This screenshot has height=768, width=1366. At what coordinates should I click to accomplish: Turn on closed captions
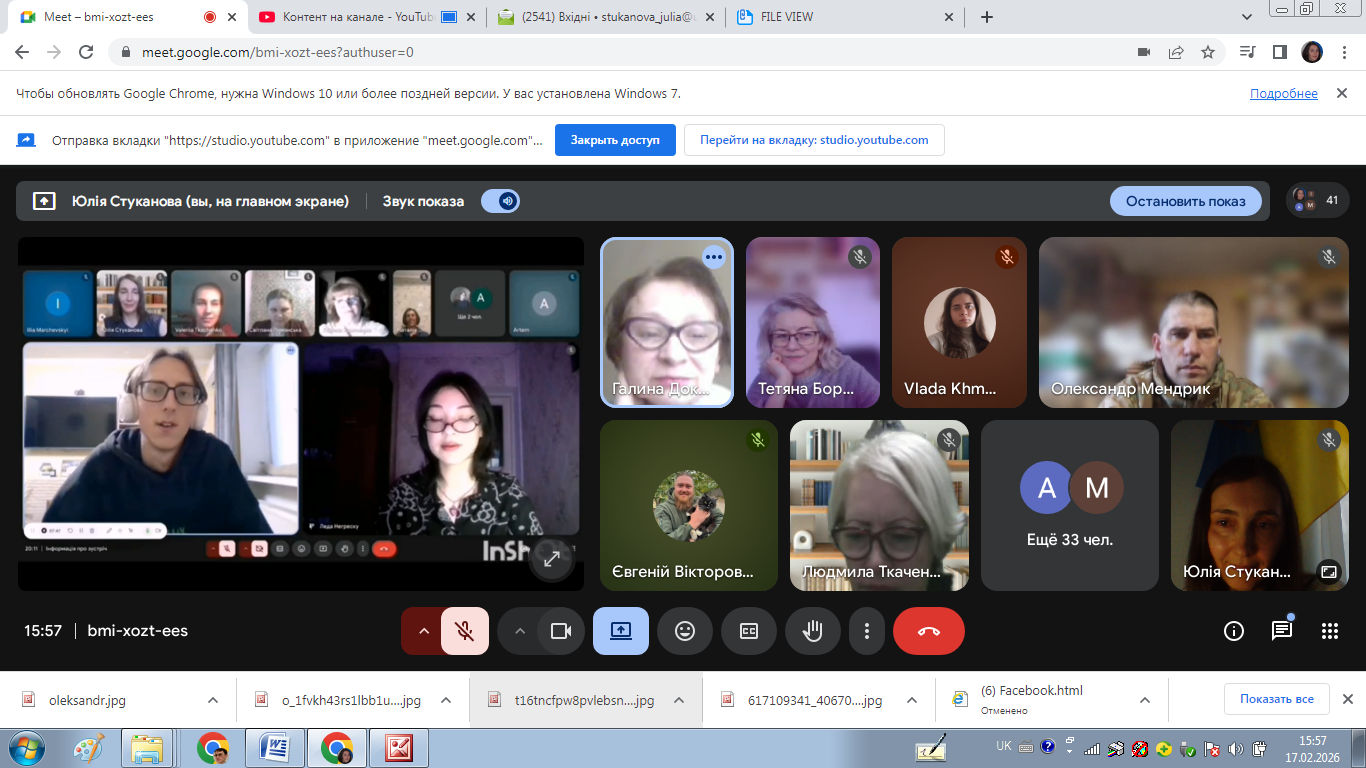pos(748,631)
